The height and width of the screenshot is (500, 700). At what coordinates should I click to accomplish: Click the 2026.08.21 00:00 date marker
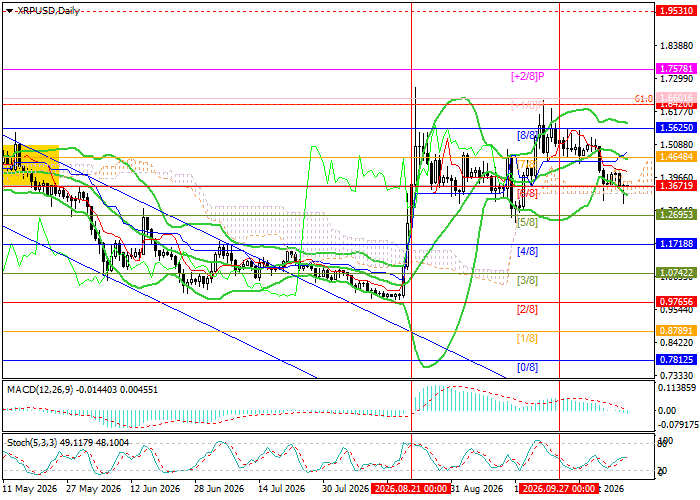pos(411,489)
